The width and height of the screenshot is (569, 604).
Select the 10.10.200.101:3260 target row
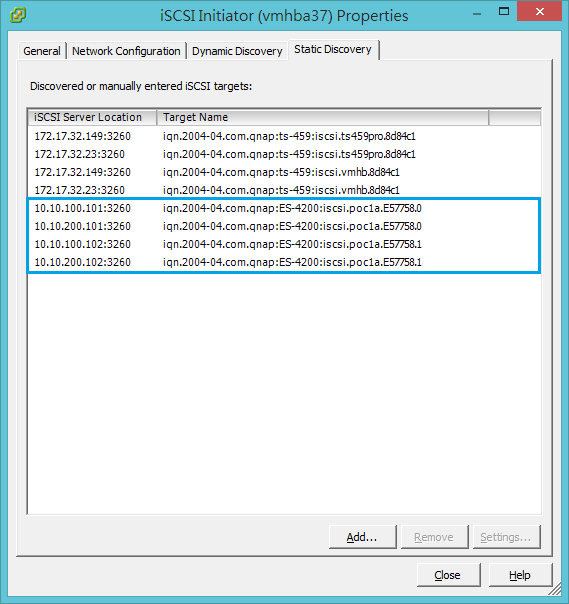(284, 226)
